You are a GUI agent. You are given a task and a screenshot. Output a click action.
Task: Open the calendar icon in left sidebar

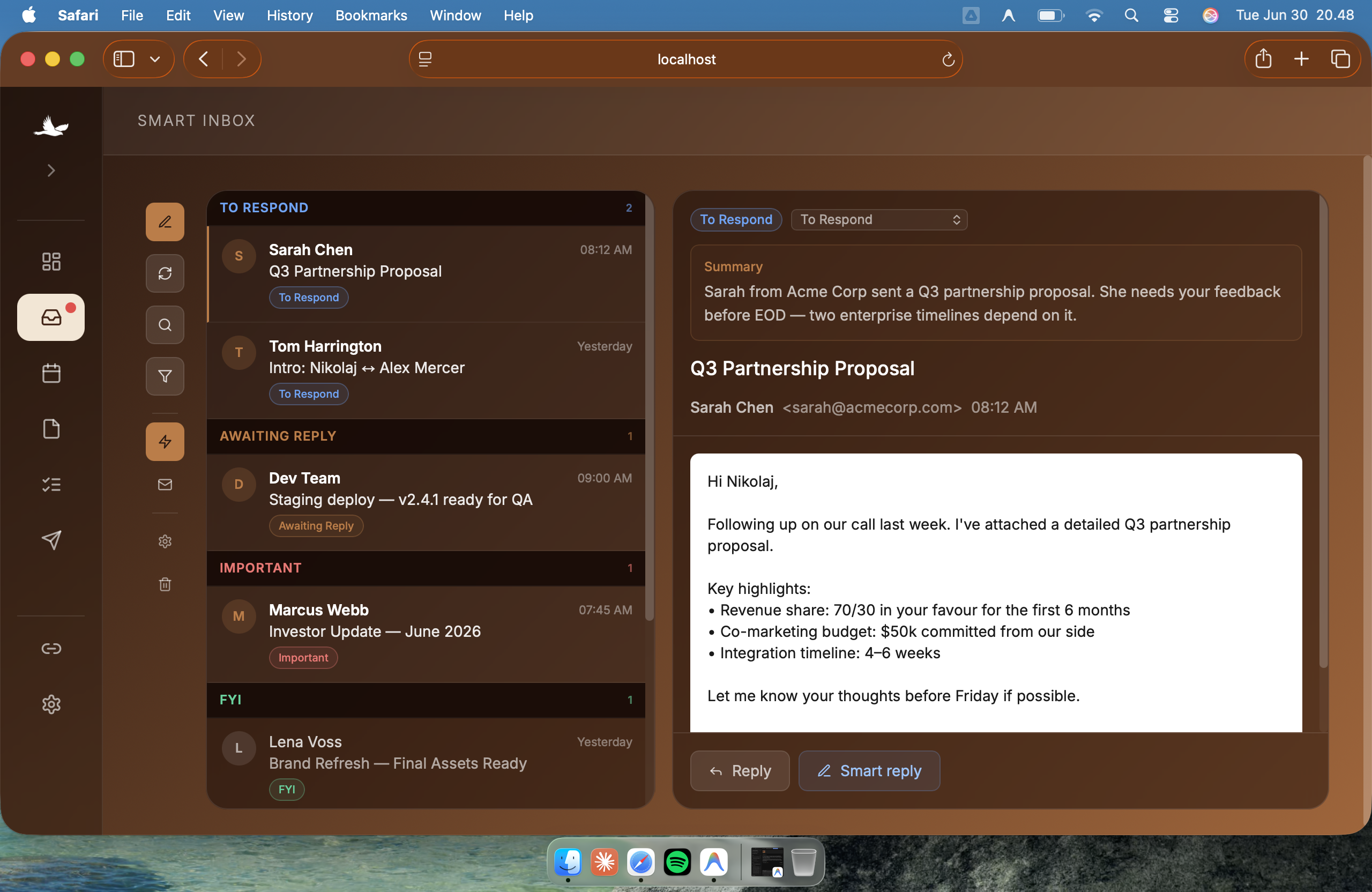(51, 373)
